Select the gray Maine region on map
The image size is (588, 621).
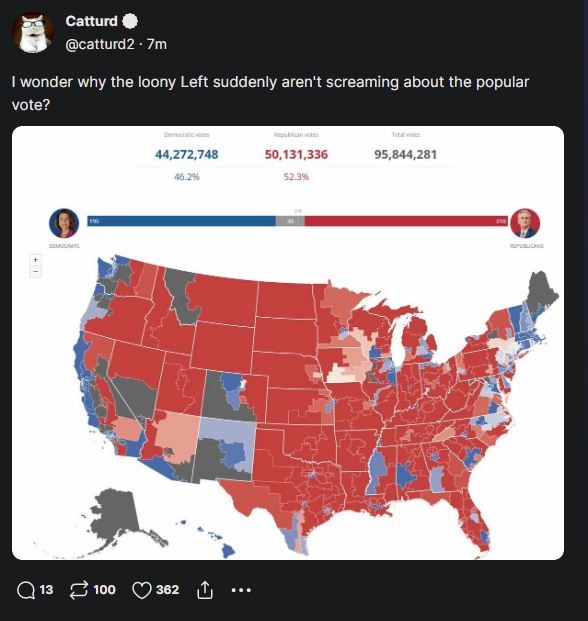click(541, 291)
